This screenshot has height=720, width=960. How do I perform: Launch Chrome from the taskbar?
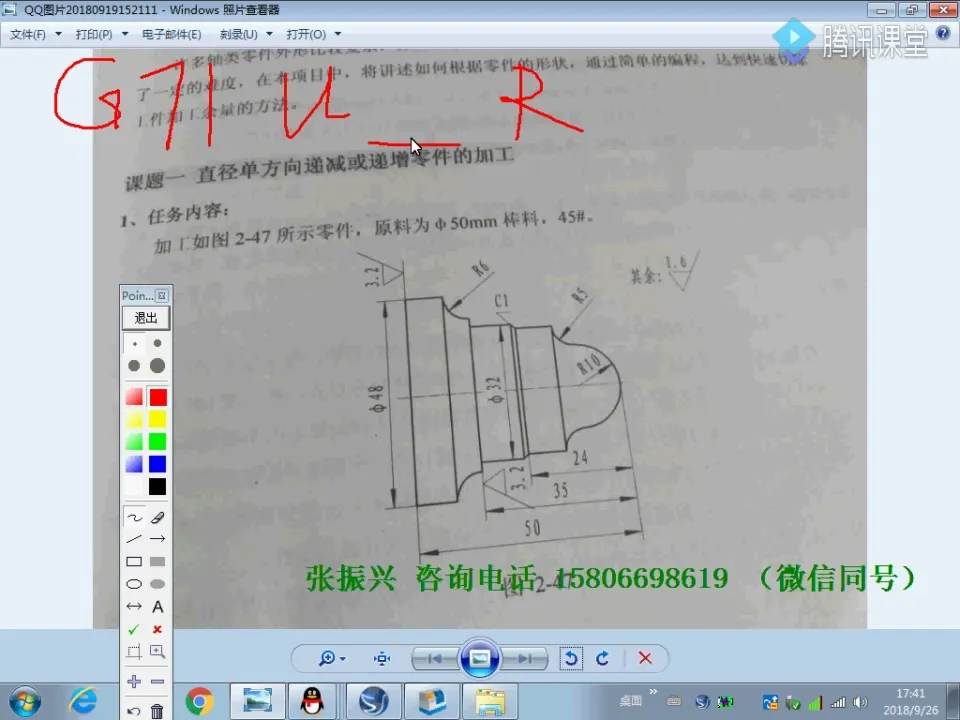[200, 701]
